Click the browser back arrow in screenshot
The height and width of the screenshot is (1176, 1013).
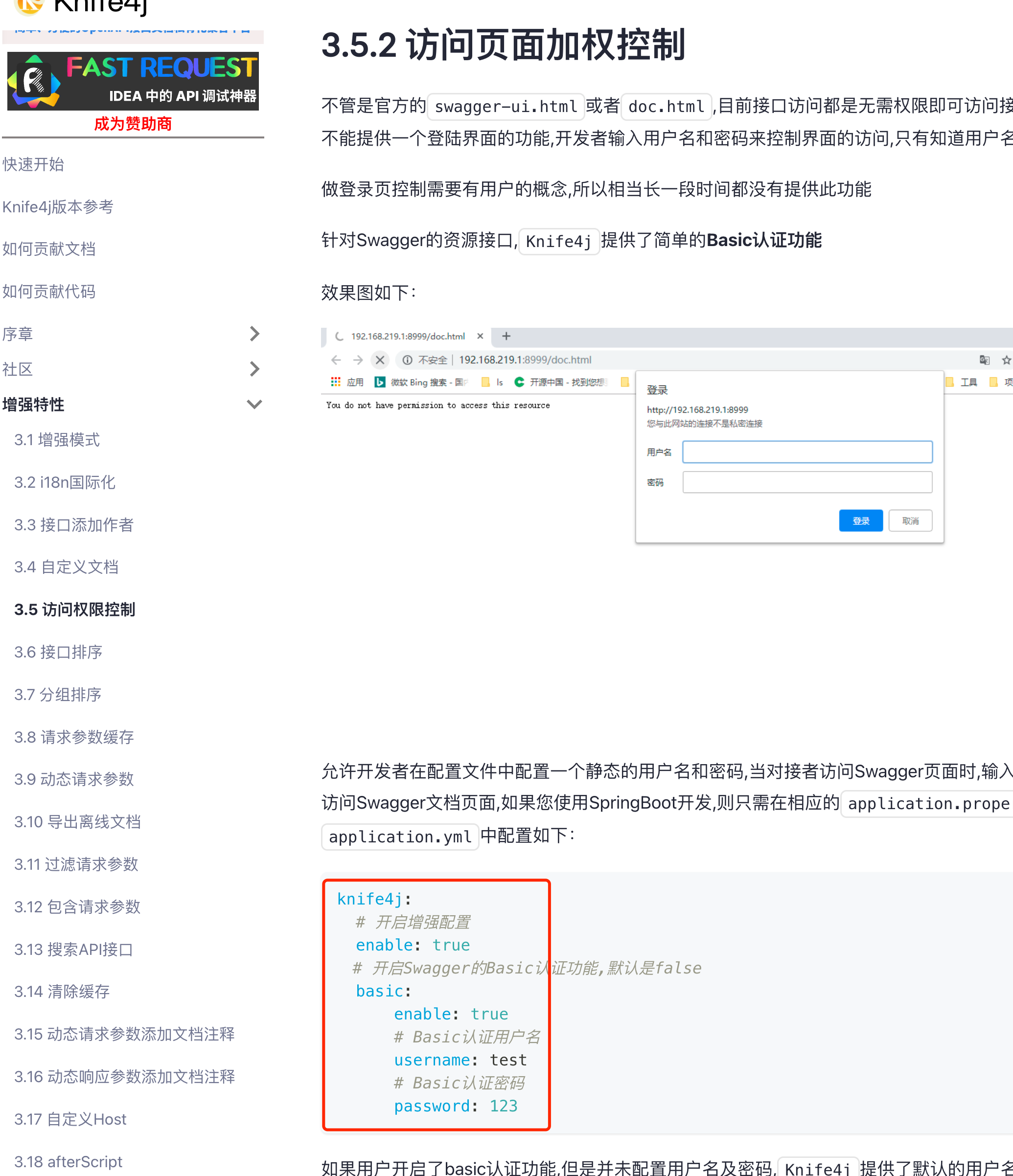(x=336, y=360)
